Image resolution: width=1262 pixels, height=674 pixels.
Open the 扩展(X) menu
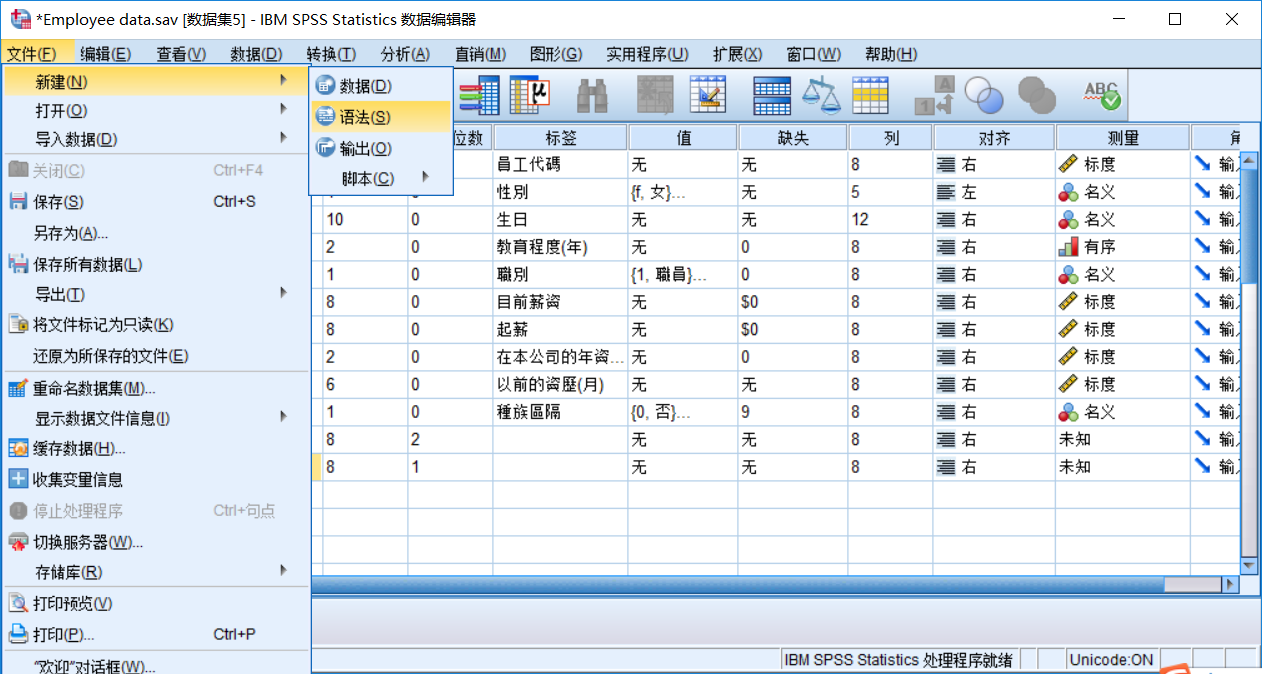[x=737, y=54]
